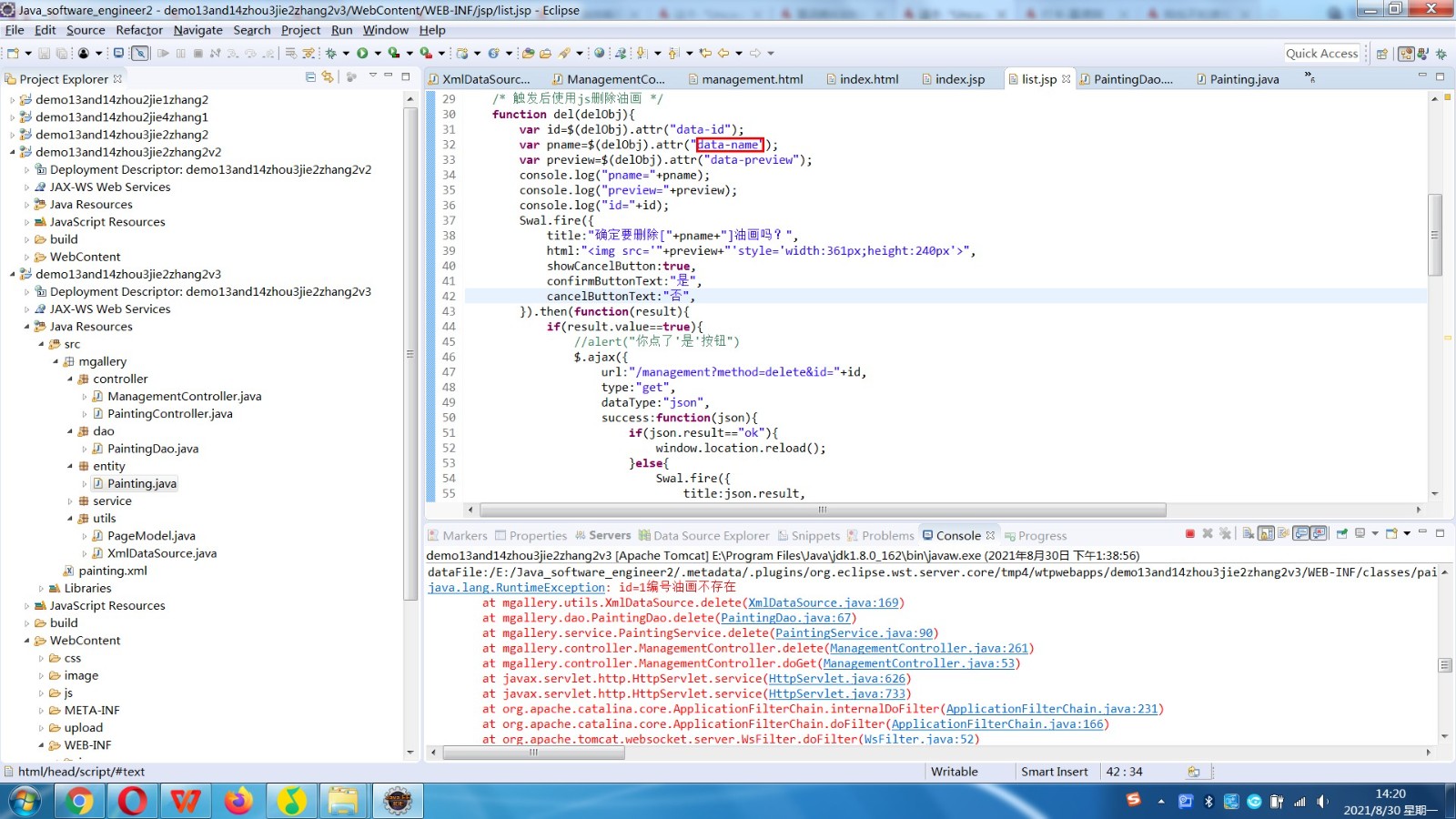Click Collapse All in Project Explorer

tap(310, 78)
